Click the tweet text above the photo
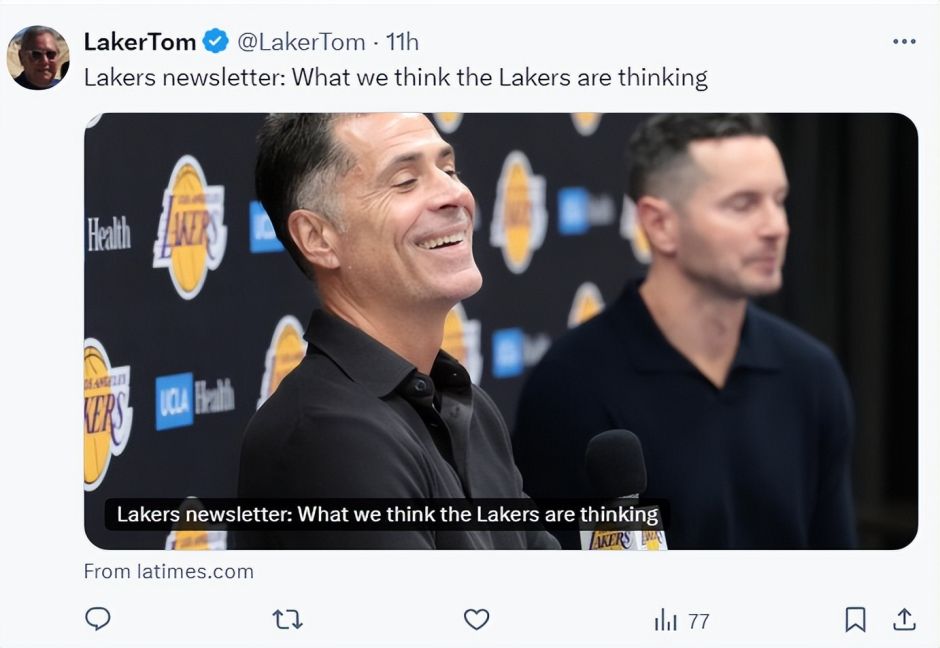This screenshot has height=648, width=940. pyautogui.click(x=395, y=78)
